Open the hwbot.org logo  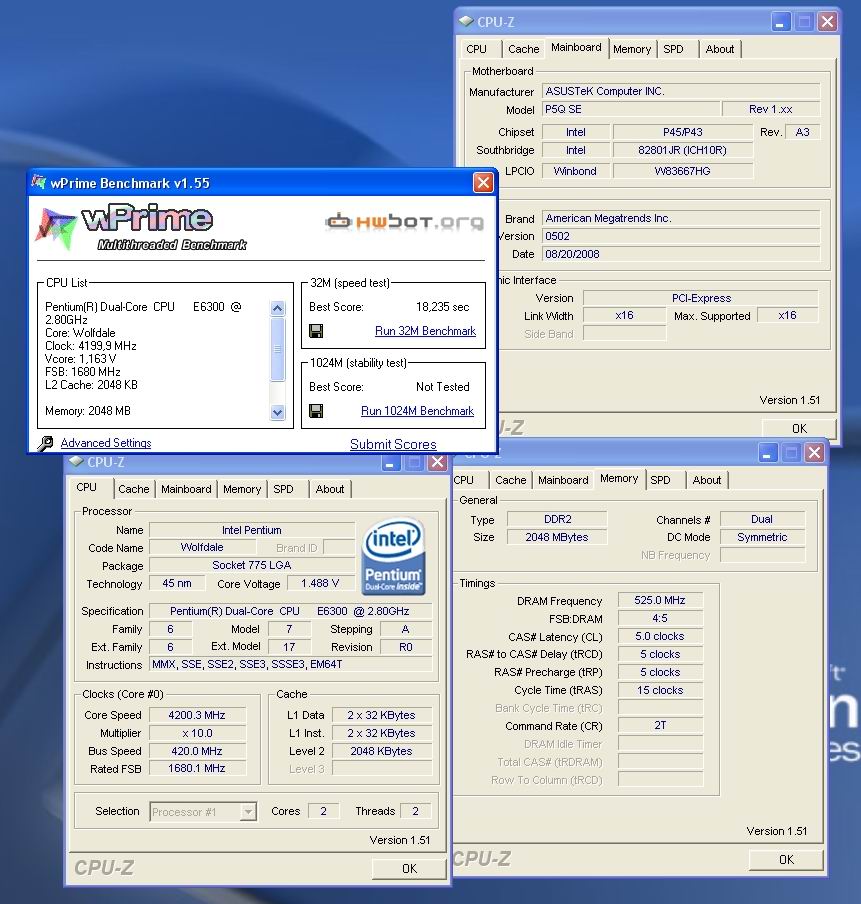tap(404, 221)
